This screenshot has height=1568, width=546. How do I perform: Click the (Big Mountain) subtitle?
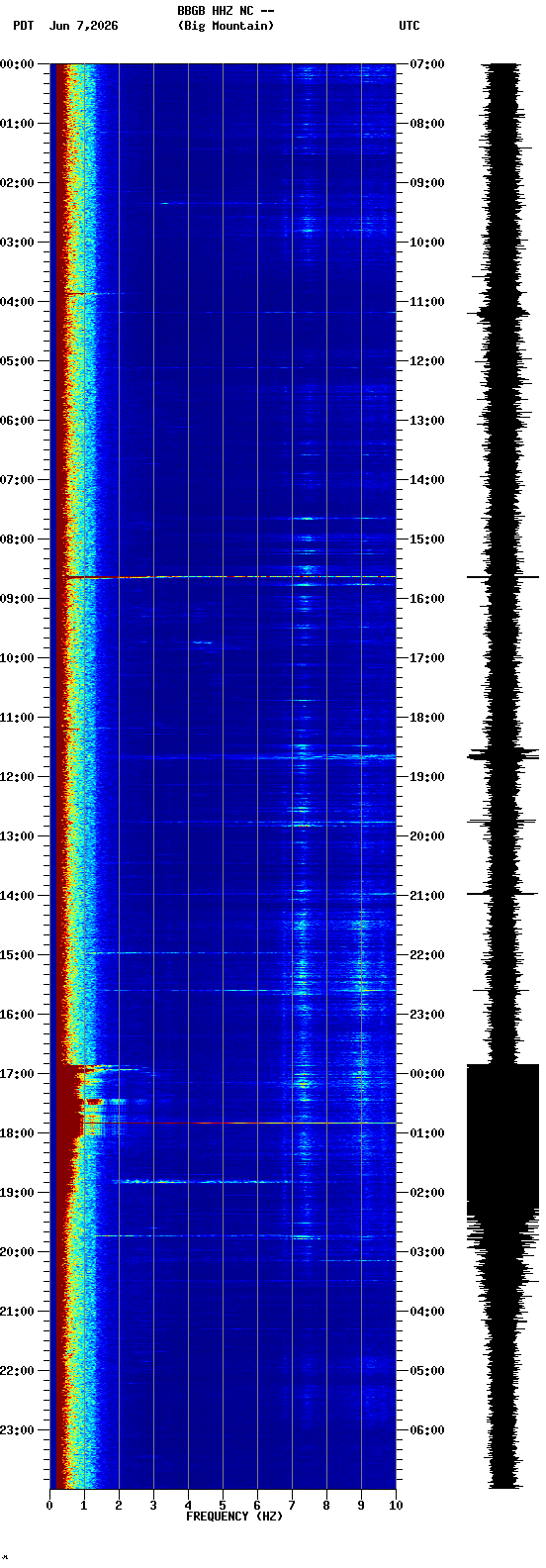pos(226,26)
